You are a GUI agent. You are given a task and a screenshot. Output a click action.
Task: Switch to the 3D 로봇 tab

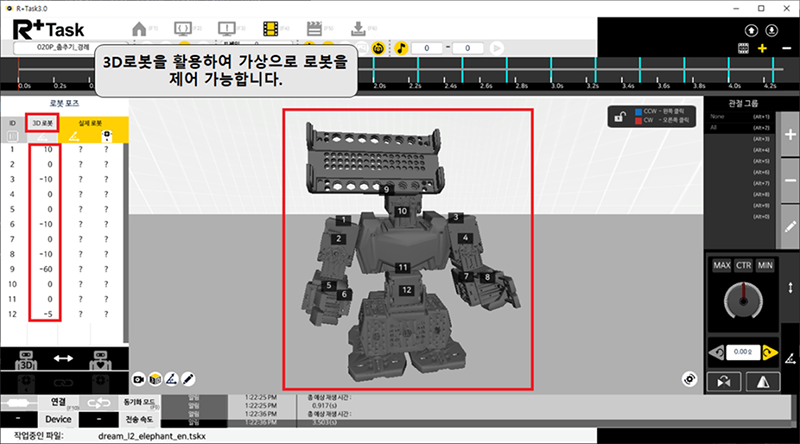coord(42,123)
